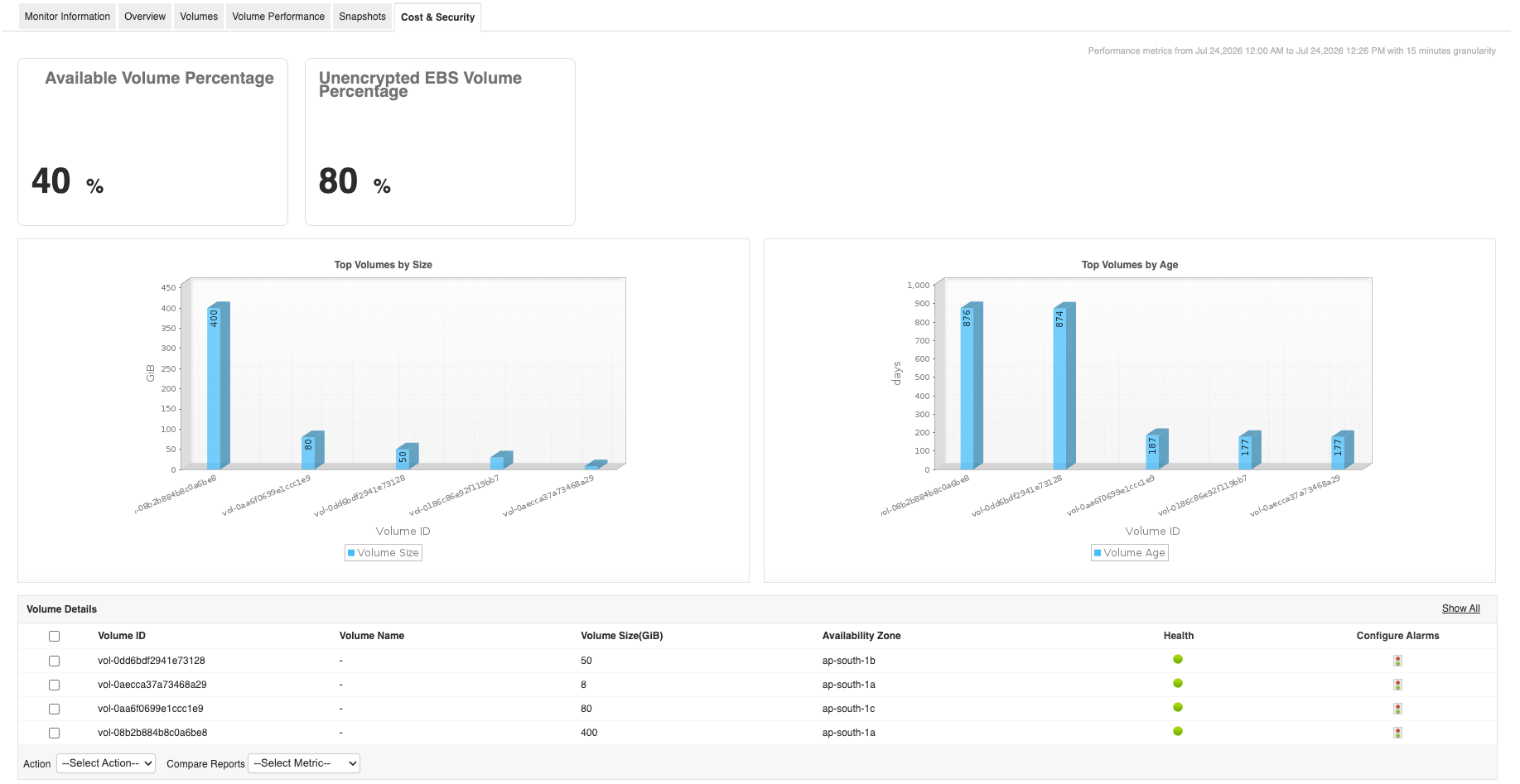Open configure alarms icon for vol-0aa6f0699e1ccc1e9
The width and height of the screenshot is (1520, 784).
coord(1397,709)
